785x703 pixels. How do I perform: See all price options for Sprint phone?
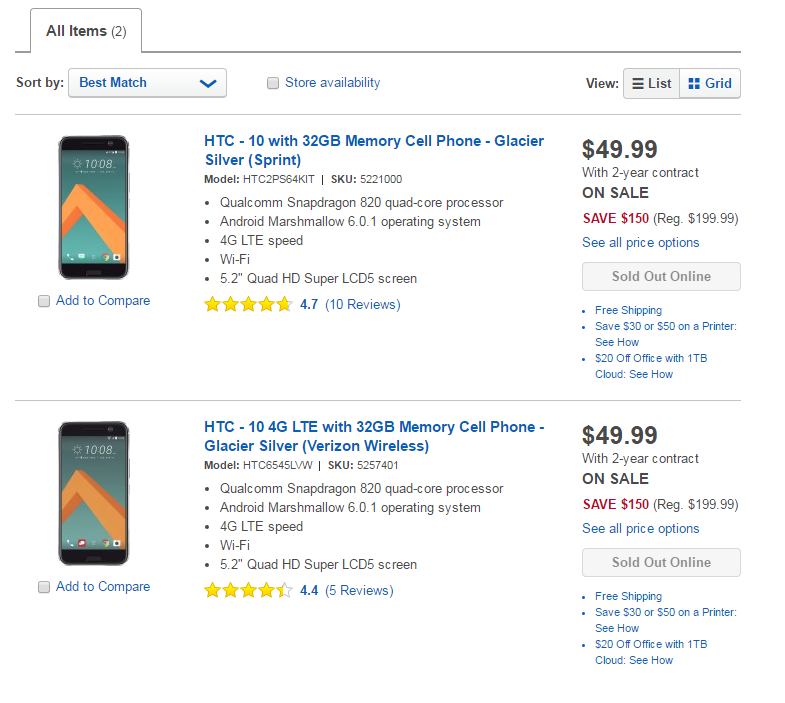(x=640, y=242)
